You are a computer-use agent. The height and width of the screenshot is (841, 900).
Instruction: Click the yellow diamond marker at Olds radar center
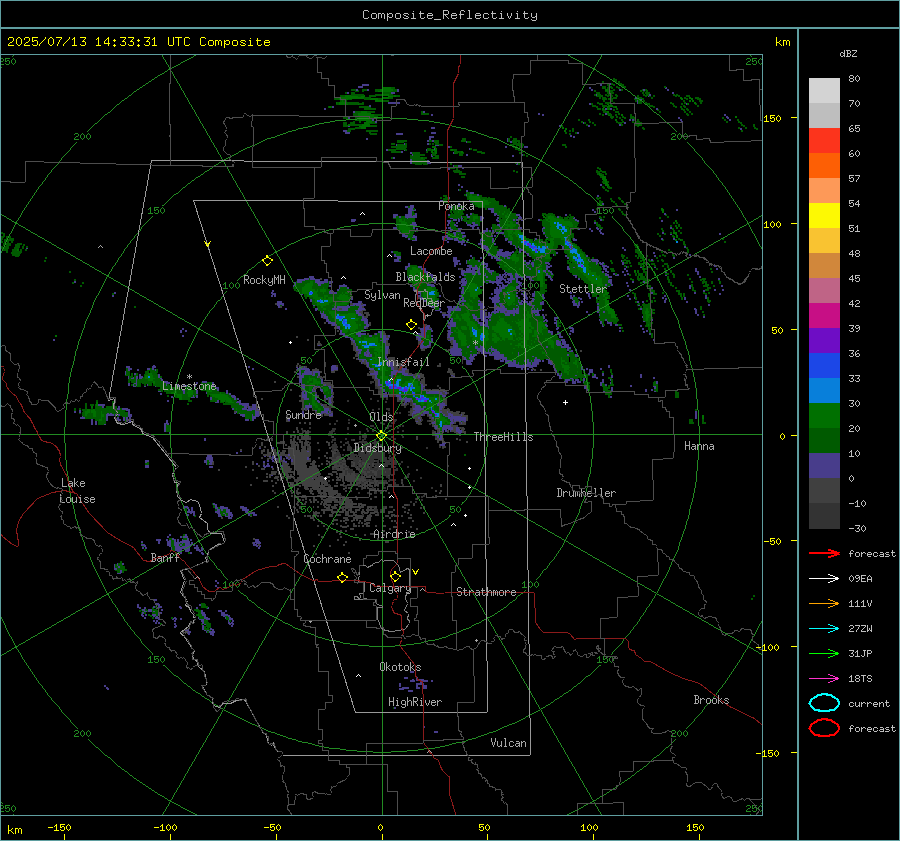click(x=381, y=436)
